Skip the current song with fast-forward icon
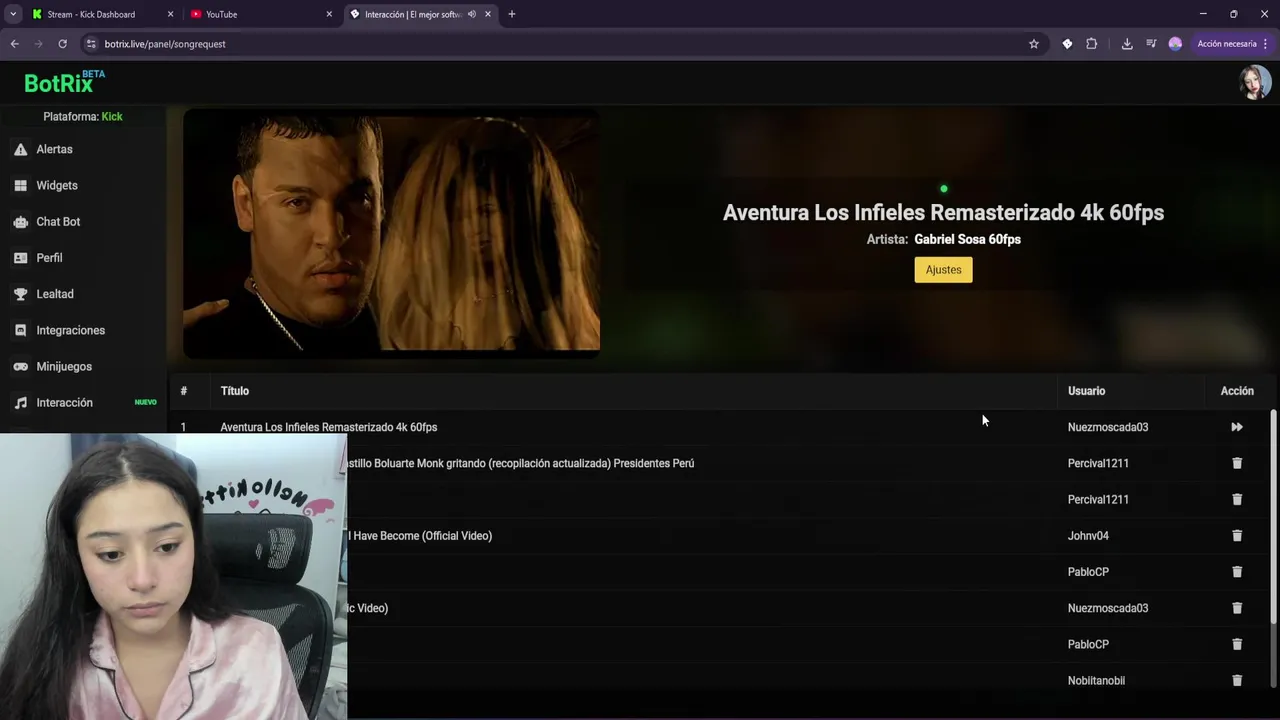The width and height of the screenshot is (1280, 720). (1237, 427)
